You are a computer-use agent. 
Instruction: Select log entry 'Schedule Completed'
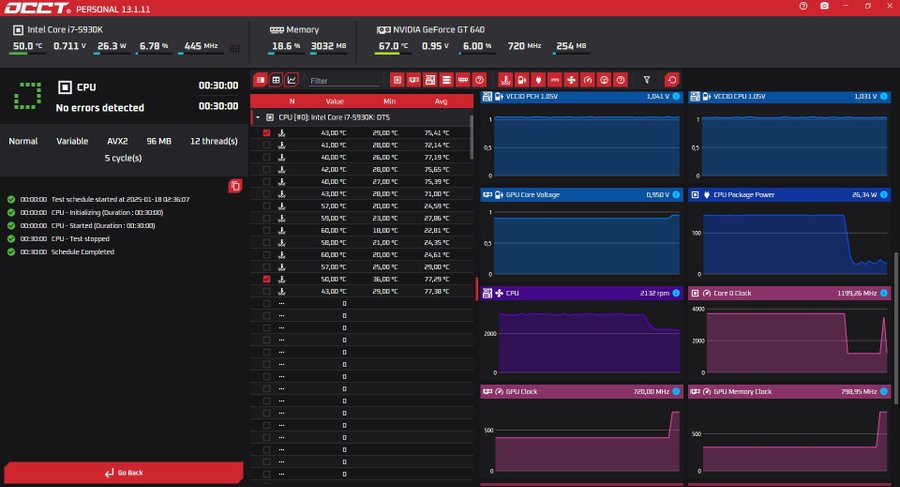tap(83, 252)
